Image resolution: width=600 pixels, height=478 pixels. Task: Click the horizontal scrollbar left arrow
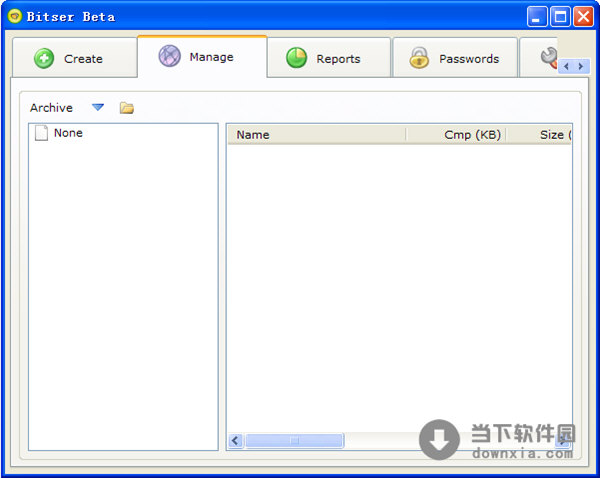235,440
